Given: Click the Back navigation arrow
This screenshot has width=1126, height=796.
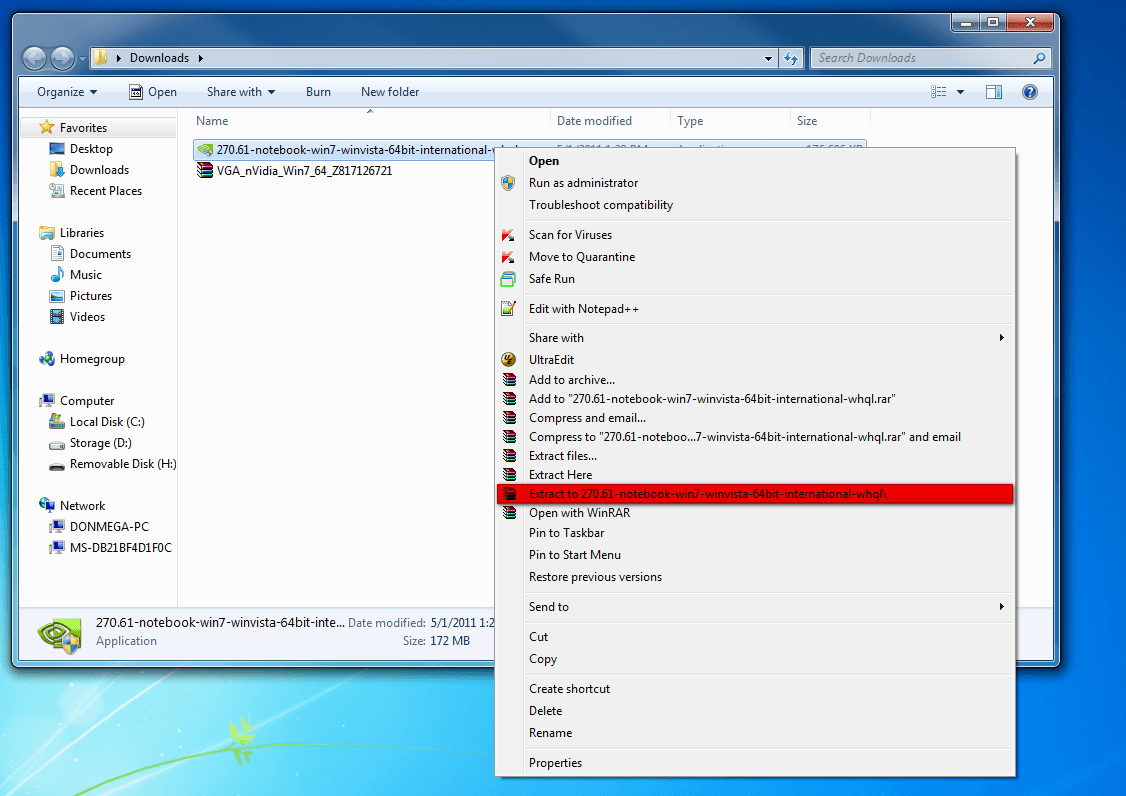Looking at the screenshot, I should [x=35, y=58].
